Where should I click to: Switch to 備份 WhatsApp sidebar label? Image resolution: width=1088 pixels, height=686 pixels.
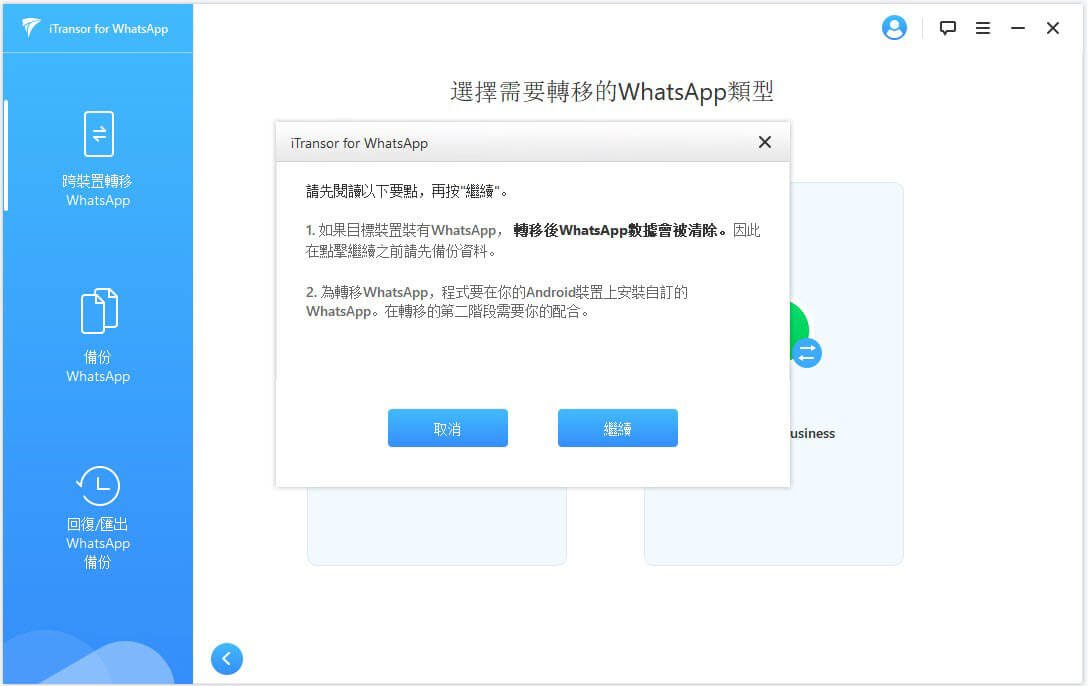(98, 366)
